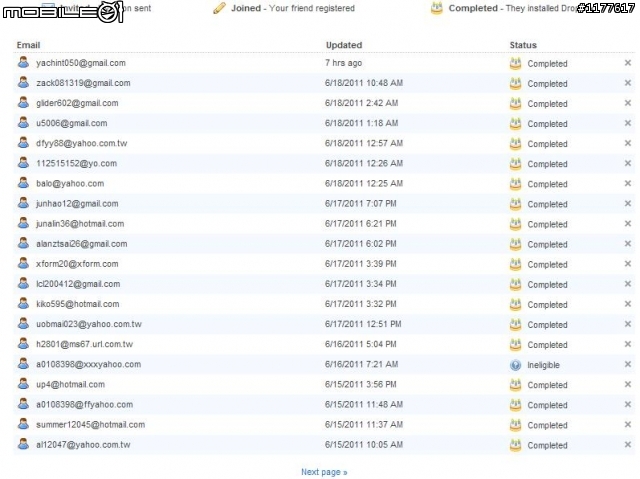The image size is (640, 479).
Task: Click the timestamp 6/18/2011 10:48 AM
Action: click(364, 83)
